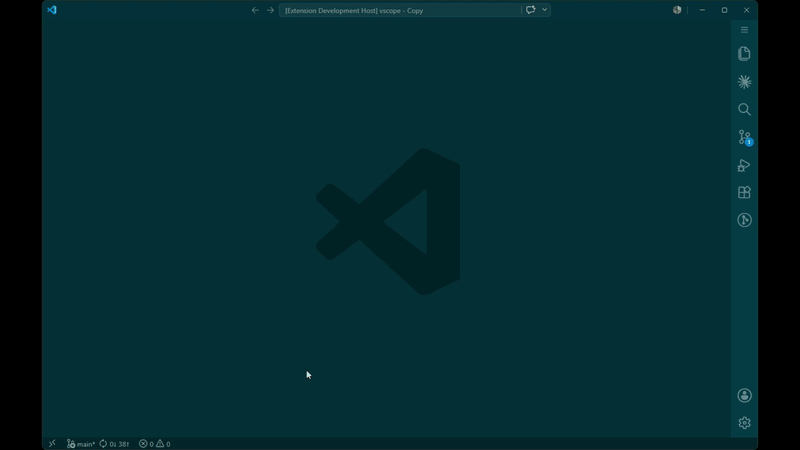Open the hamburger menu in activity bar
800x450 pixels.
pos(744,30)
